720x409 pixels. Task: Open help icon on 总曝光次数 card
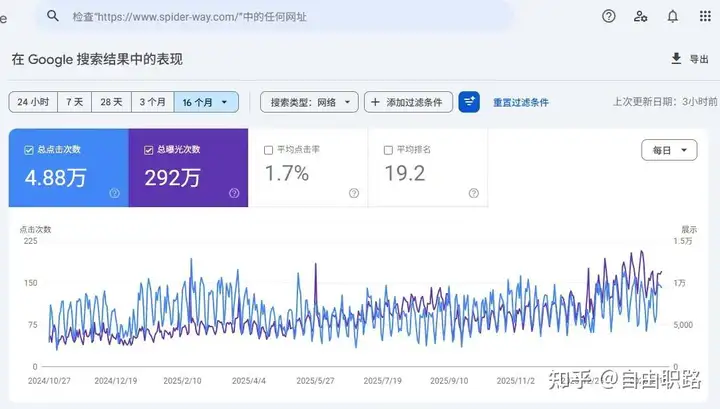(x=234, y=193)
